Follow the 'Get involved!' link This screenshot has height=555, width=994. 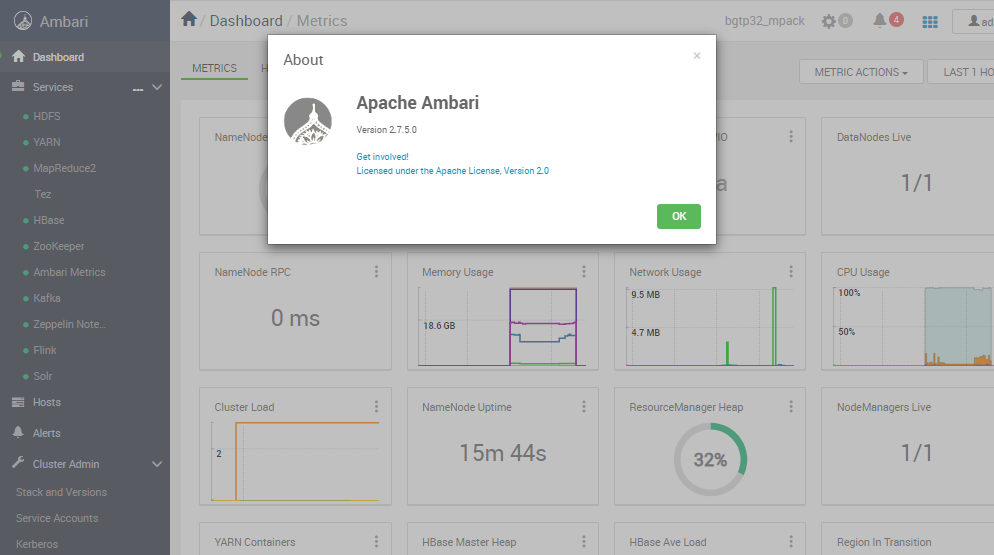click(x=382, y=157)
